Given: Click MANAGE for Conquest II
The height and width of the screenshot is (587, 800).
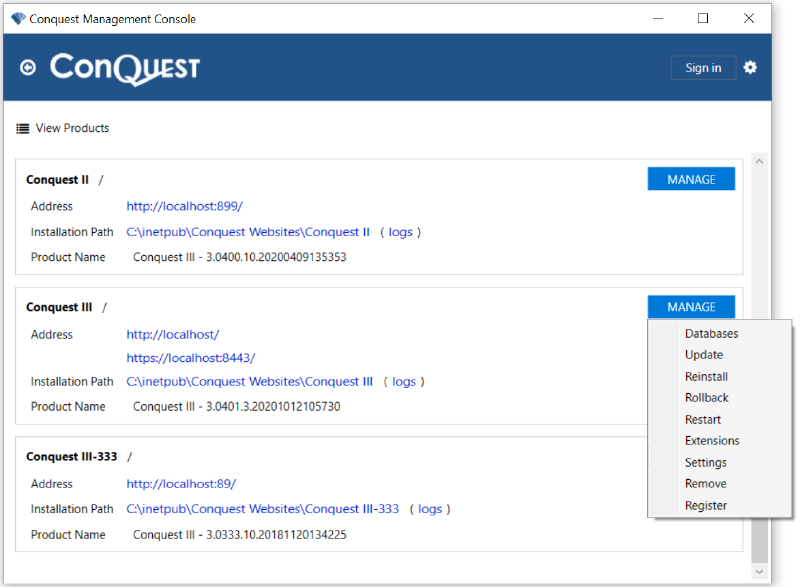Looking at the screenshot, I should (x=691, y=179).
